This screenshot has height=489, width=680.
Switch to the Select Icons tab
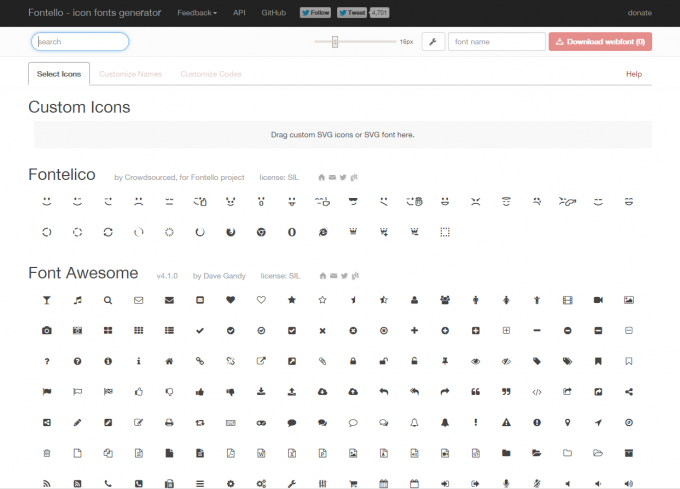[x=59, y=74]
